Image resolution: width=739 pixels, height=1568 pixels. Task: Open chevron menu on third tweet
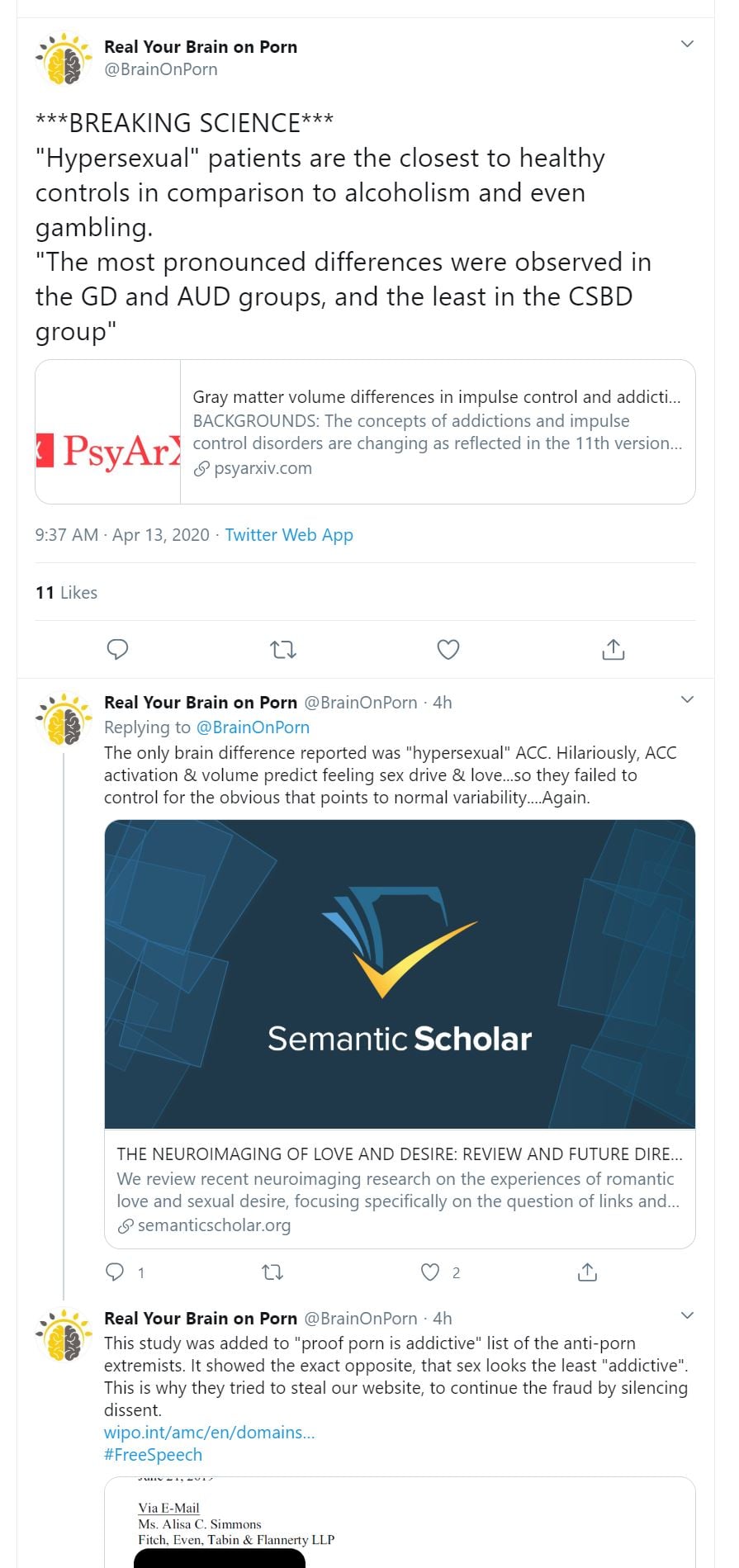pyautogui.click(x=687, y=1315)
